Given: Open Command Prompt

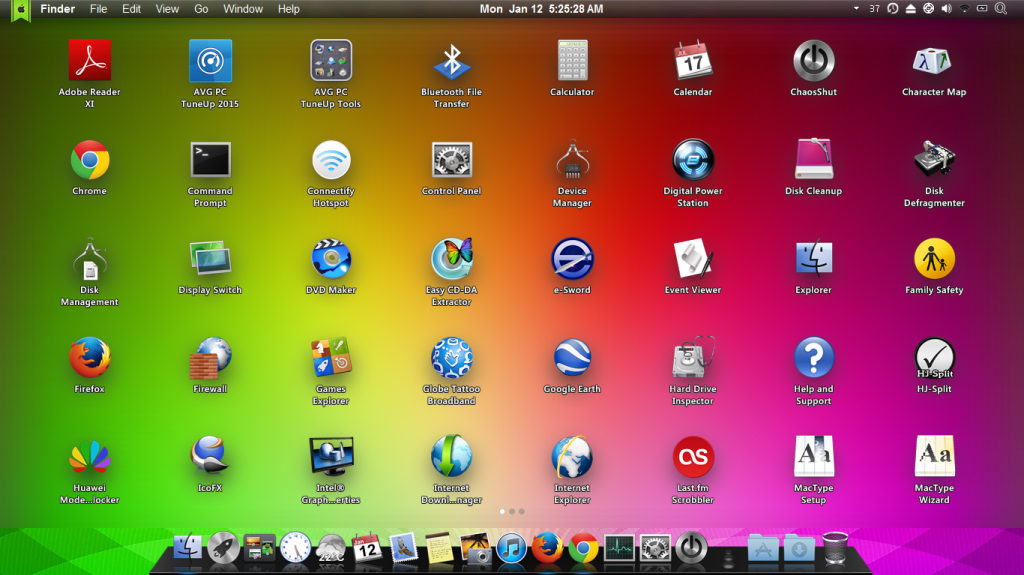Looking at the screenshot, I should tap(210, 160).
